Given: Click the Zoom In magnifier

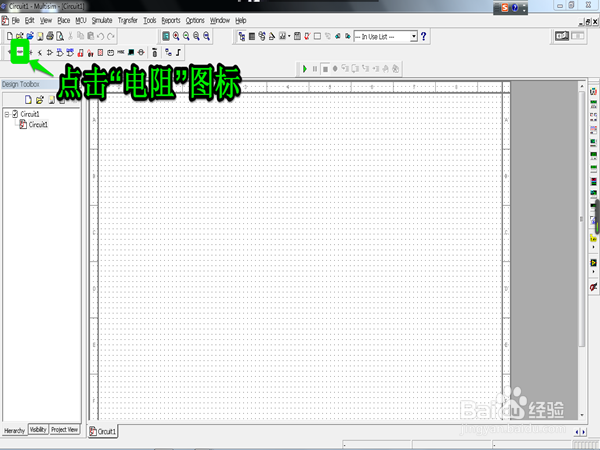Looking at the screenshot, I should pos(176,36).
